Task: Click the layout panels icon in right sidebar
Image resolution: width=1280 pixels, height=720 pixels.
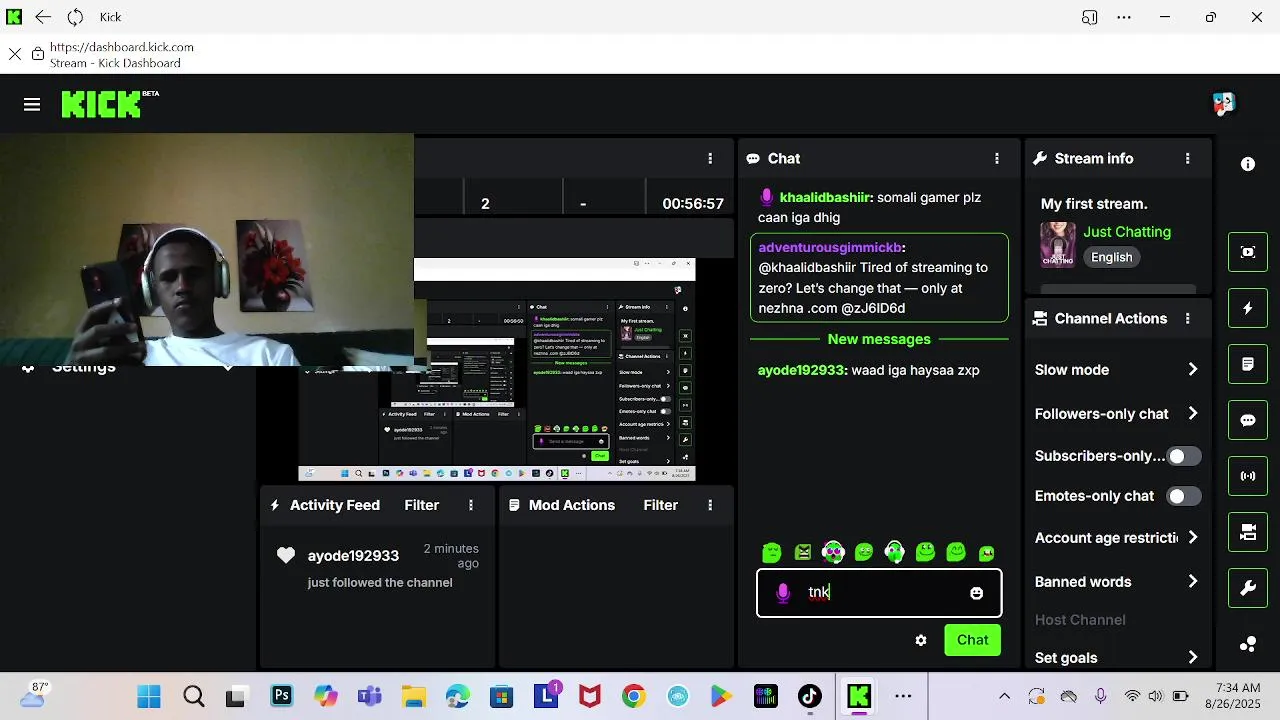Action: click(x=1248, y=532)
